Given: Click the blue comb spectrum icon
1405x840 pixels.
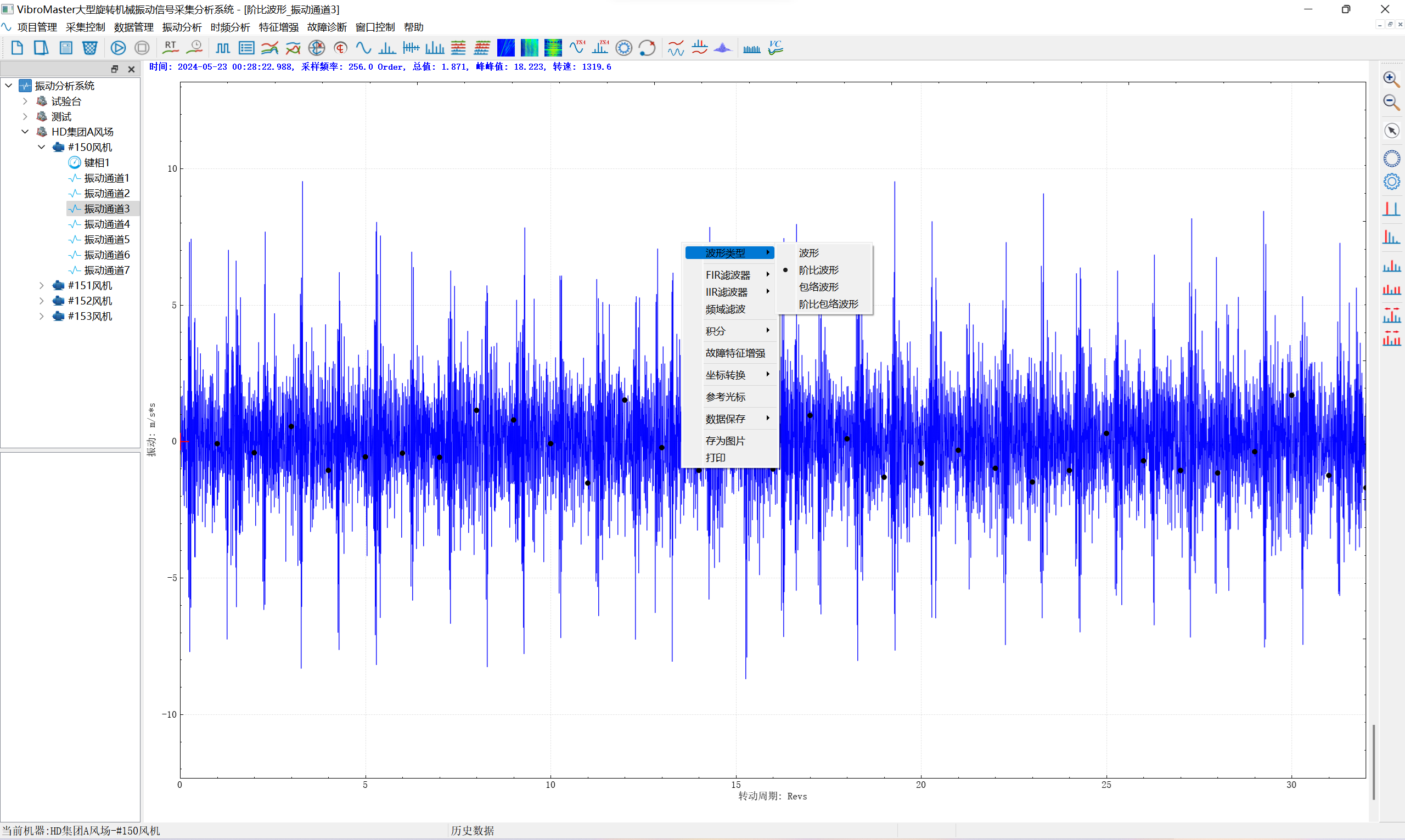Looking at the screenshot, I should [752, 48].
